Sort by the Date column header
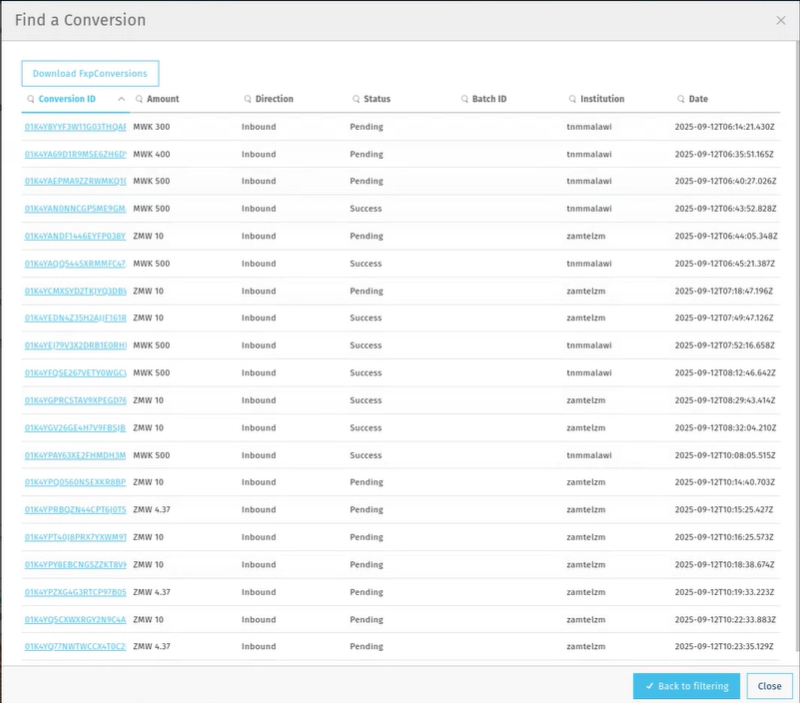This screenshot has width=800, height=703. 700,99
